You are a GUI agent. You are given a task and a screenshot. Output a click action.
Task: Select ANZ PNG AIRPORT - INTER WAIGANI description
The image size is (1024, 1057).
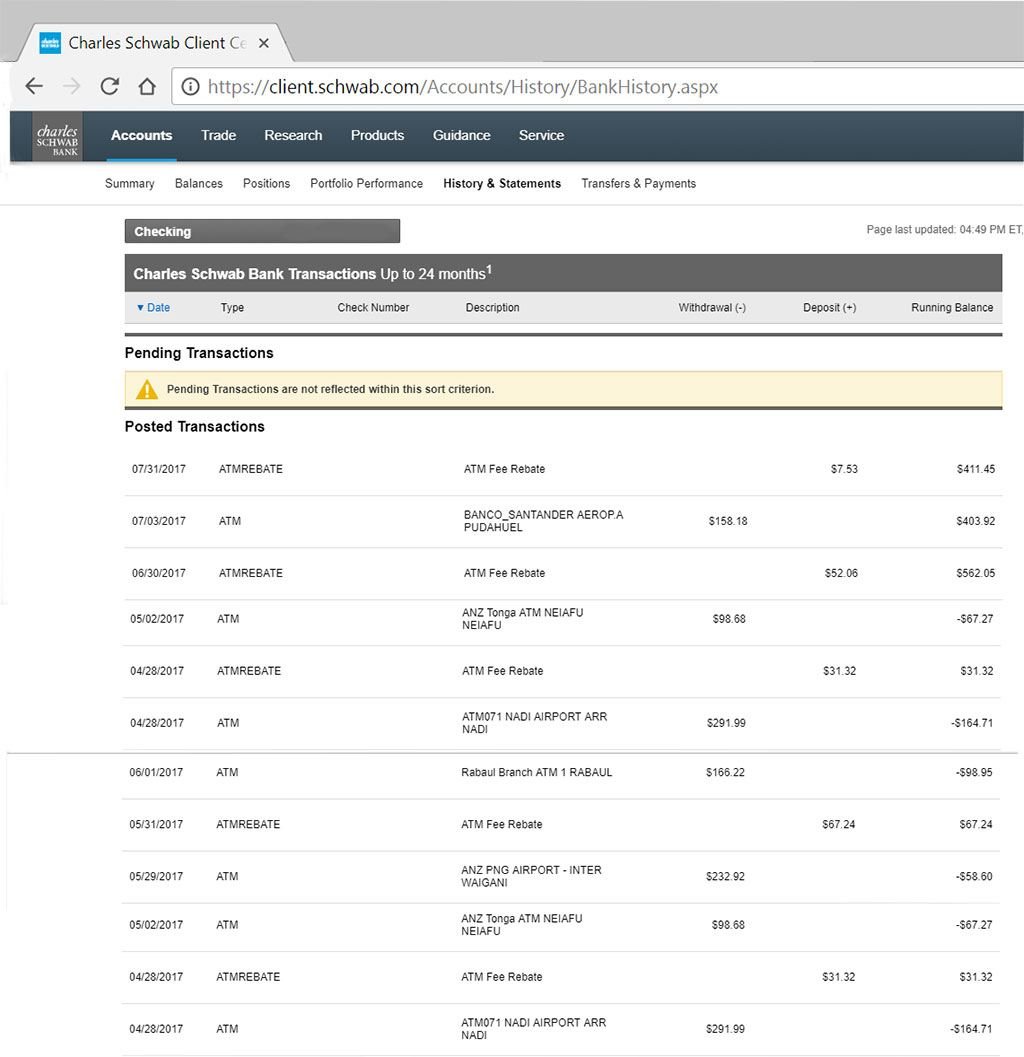(x=531, y=876)
